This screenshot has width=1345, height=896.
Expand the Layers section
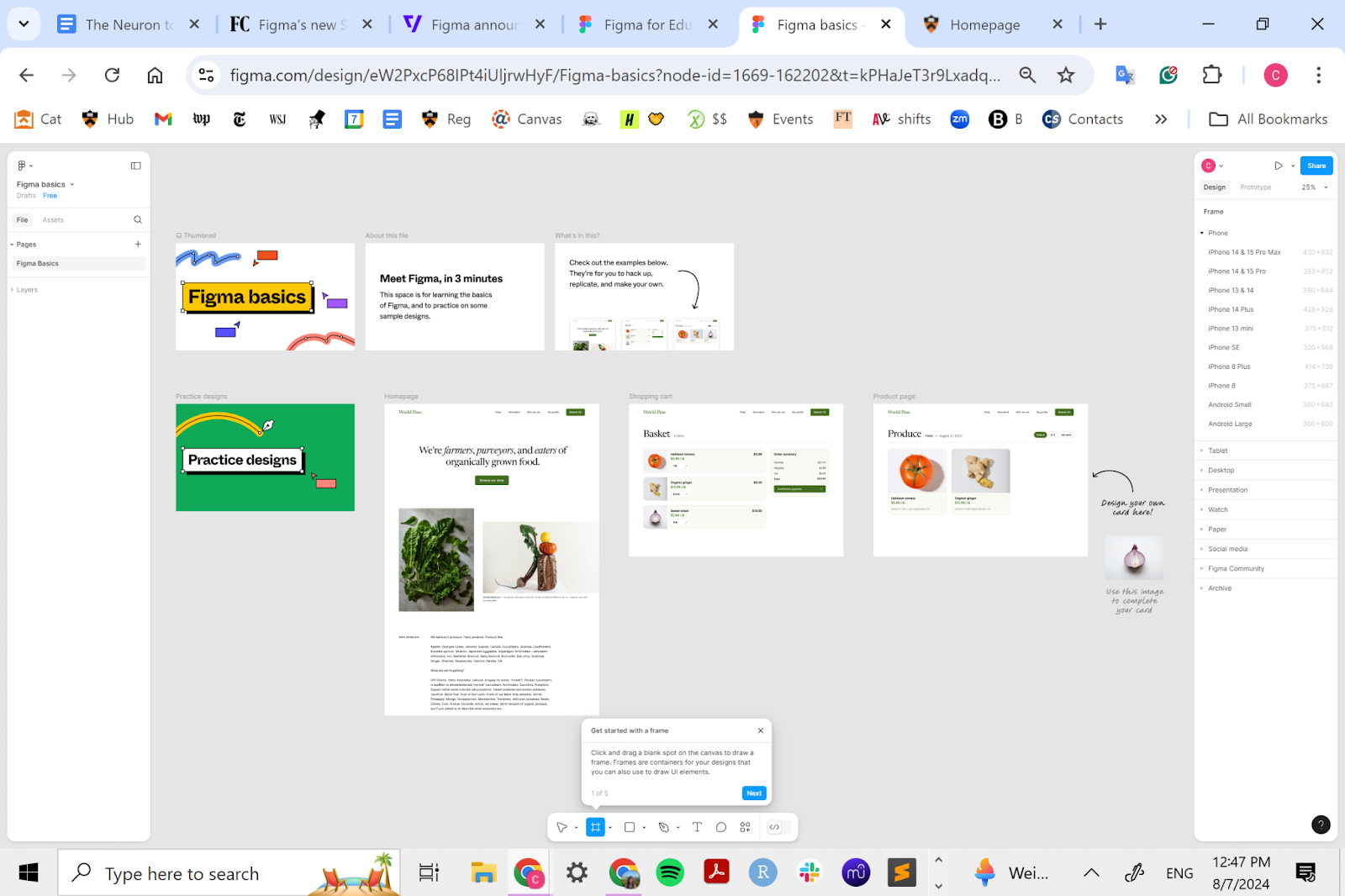point(12,290)
